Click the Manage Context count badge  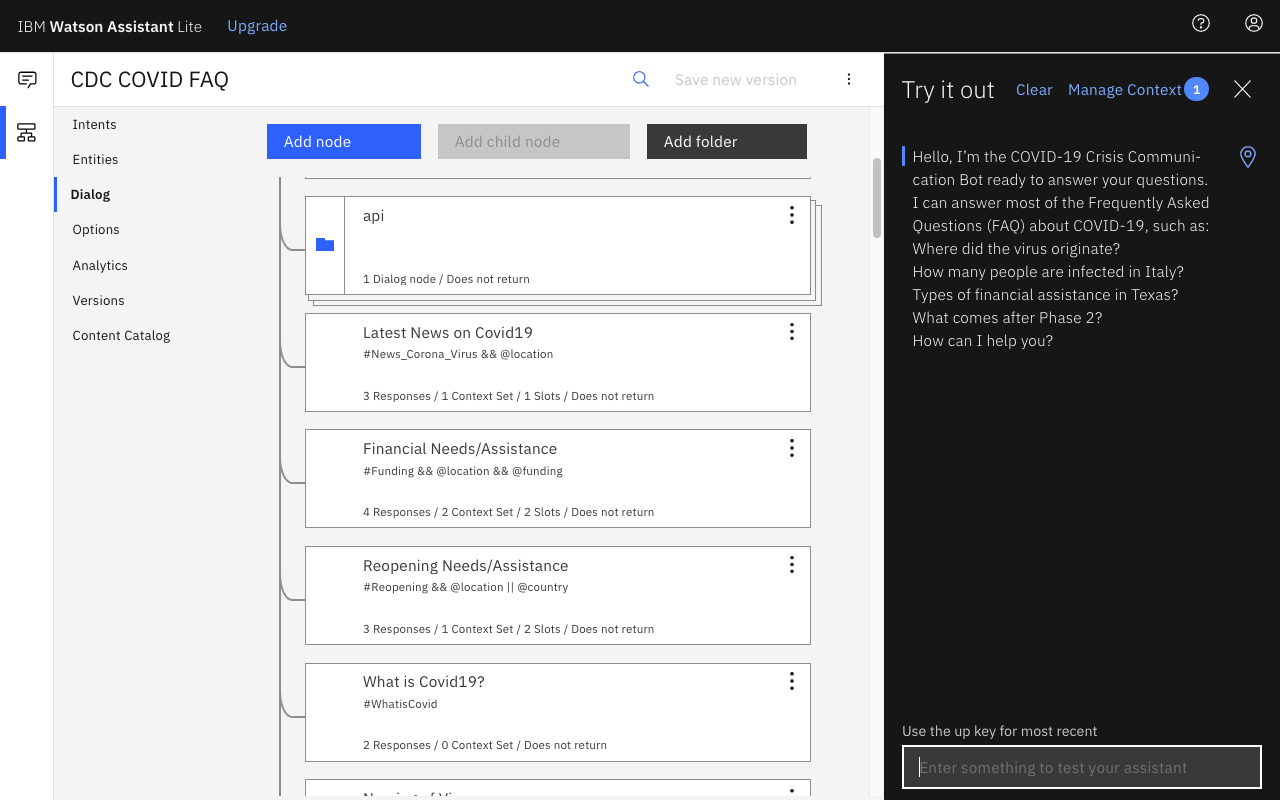click(1197, 89)
